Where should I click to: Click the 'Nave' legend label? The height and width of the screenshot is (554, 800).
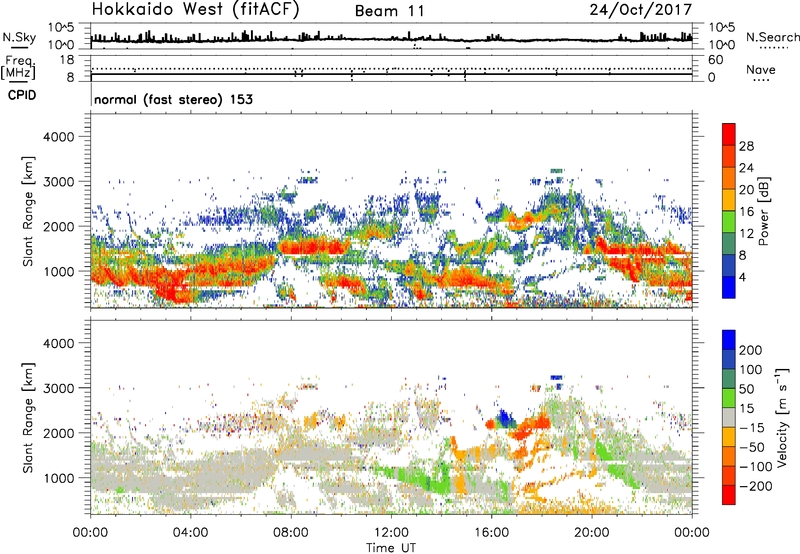(x=761, y=70)
